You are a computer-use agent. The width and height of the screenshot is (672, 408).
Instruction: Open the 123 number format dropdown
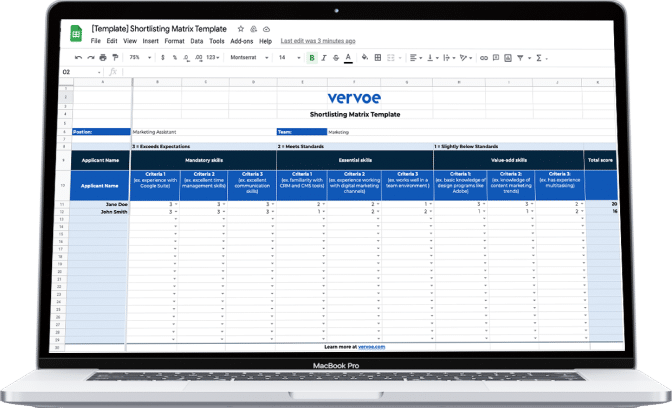click(x=213, y=57)
